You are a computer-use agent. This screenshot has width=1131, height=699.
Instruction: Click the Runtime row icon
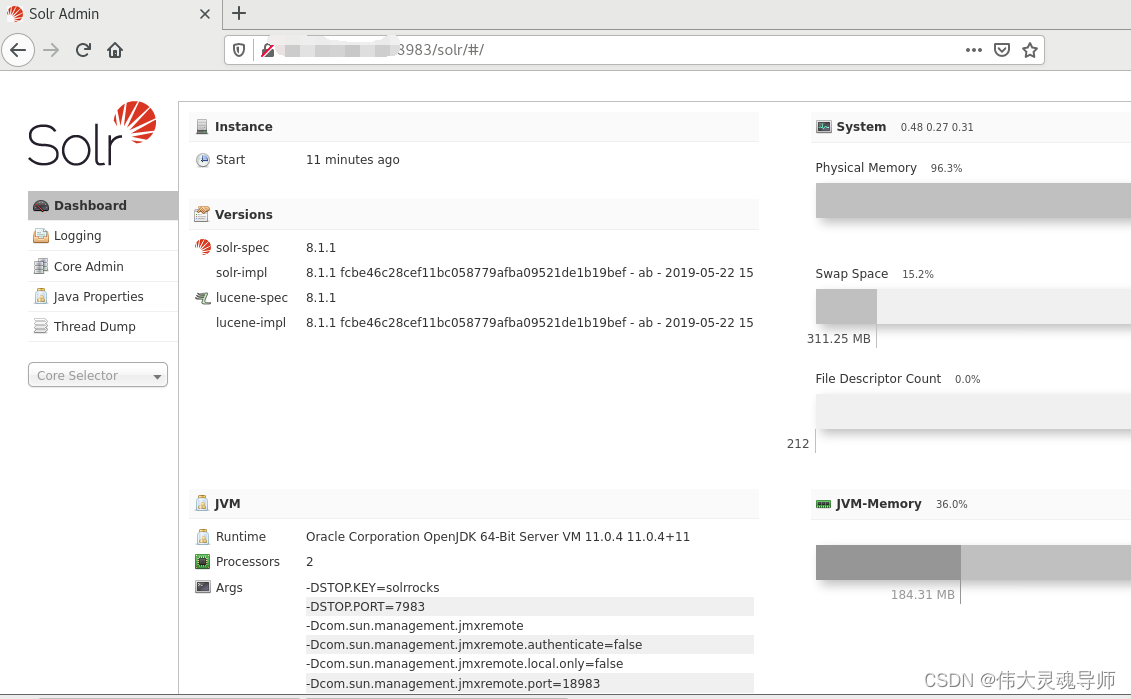coord(203,537)
